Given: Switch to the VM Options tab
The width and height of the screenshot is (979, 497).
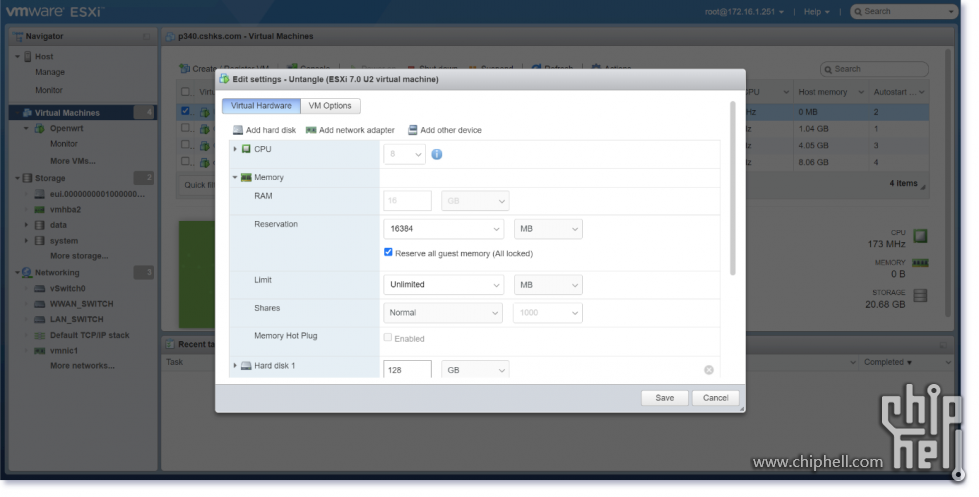Looking at the screenshot, I should [330, 106].
